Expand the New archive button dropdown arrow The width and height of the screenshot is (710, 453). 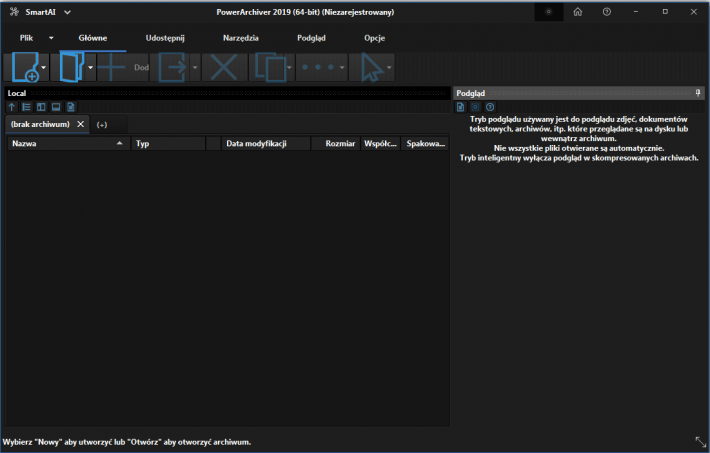click(x=43, y=67)
